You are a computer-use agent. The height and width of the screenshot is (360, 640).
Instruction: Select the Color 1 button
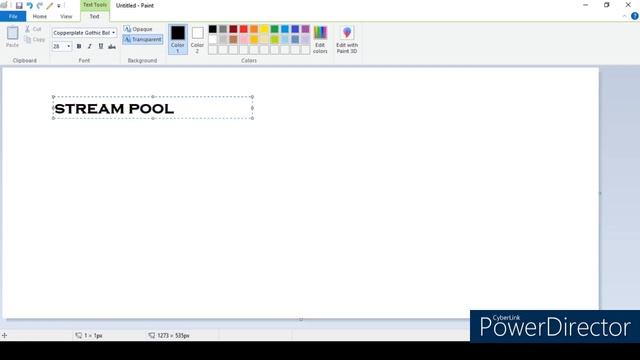coord(178,39)
